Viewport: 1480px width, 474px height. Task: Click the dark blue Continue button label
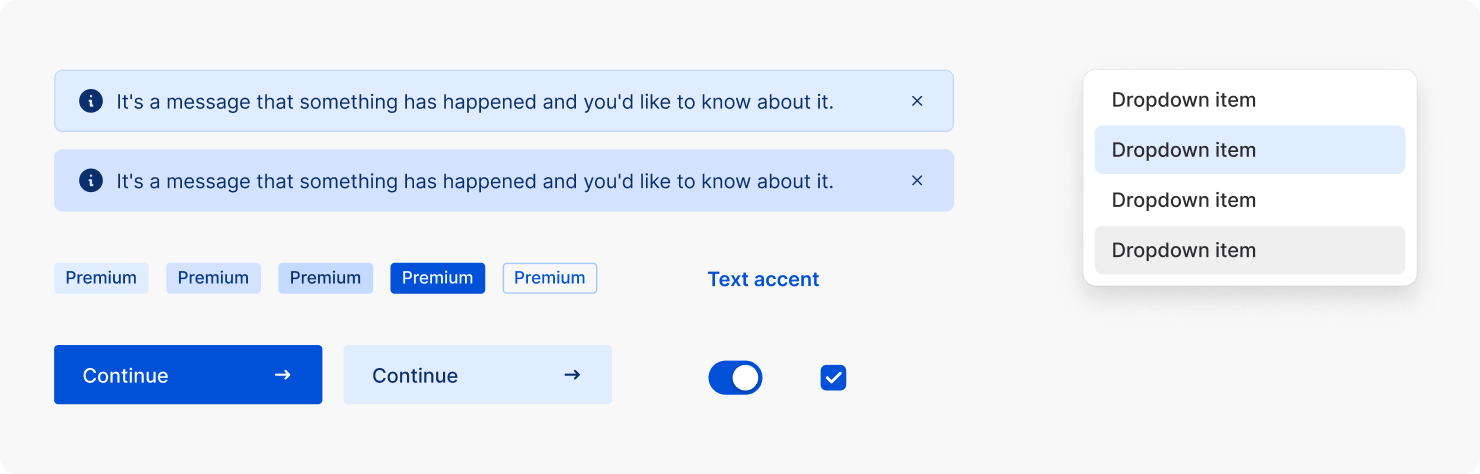point(125,376)
